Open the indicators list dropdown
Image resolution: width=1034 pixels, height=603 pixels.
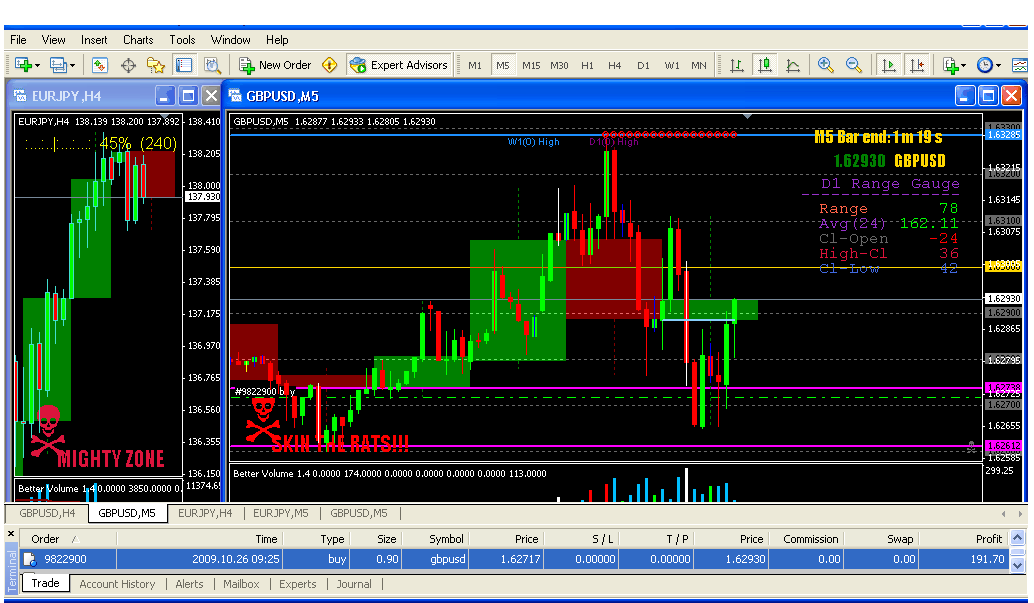962,65
